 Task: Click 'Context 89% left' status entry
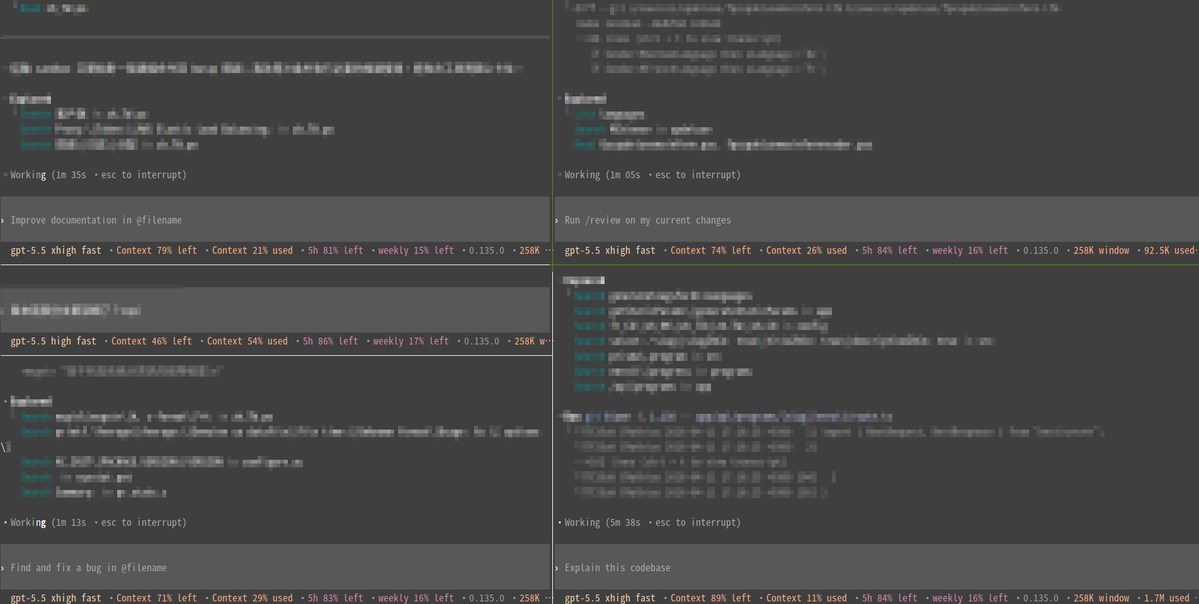[710, 599]
